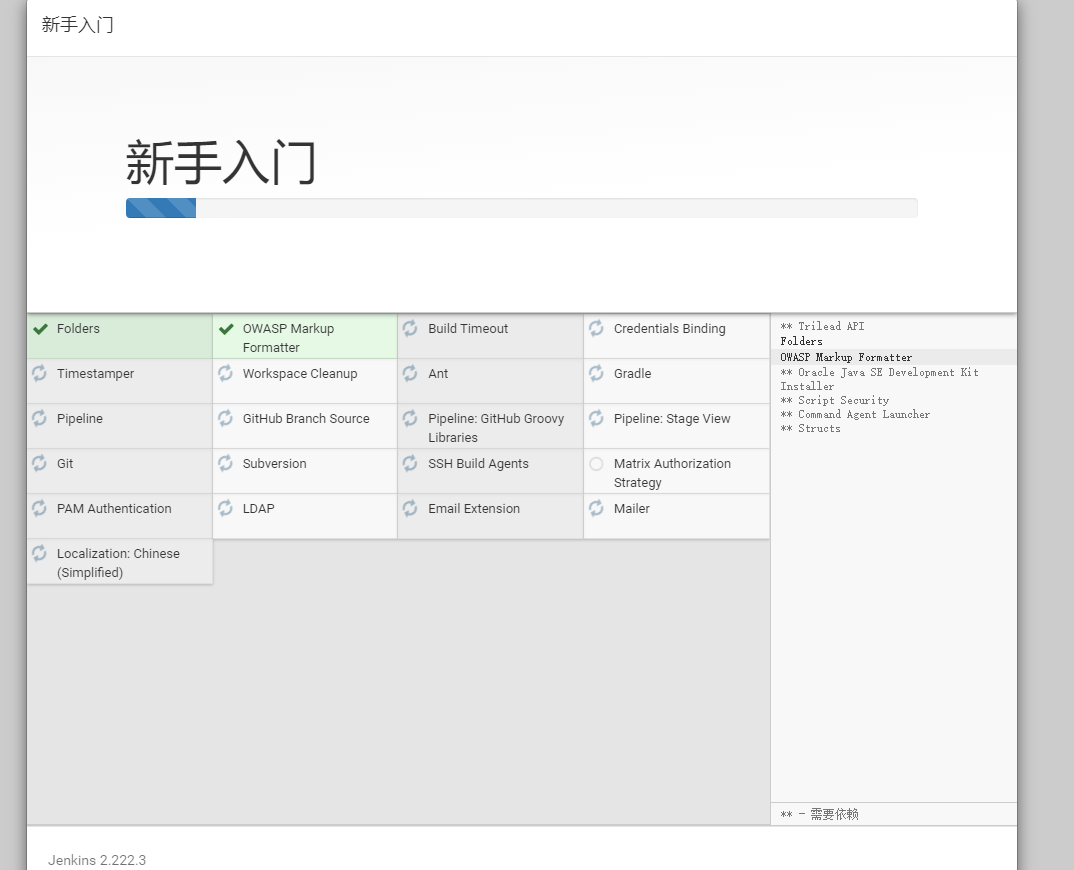Select the PAM Authentication label

tap(114, 508)
